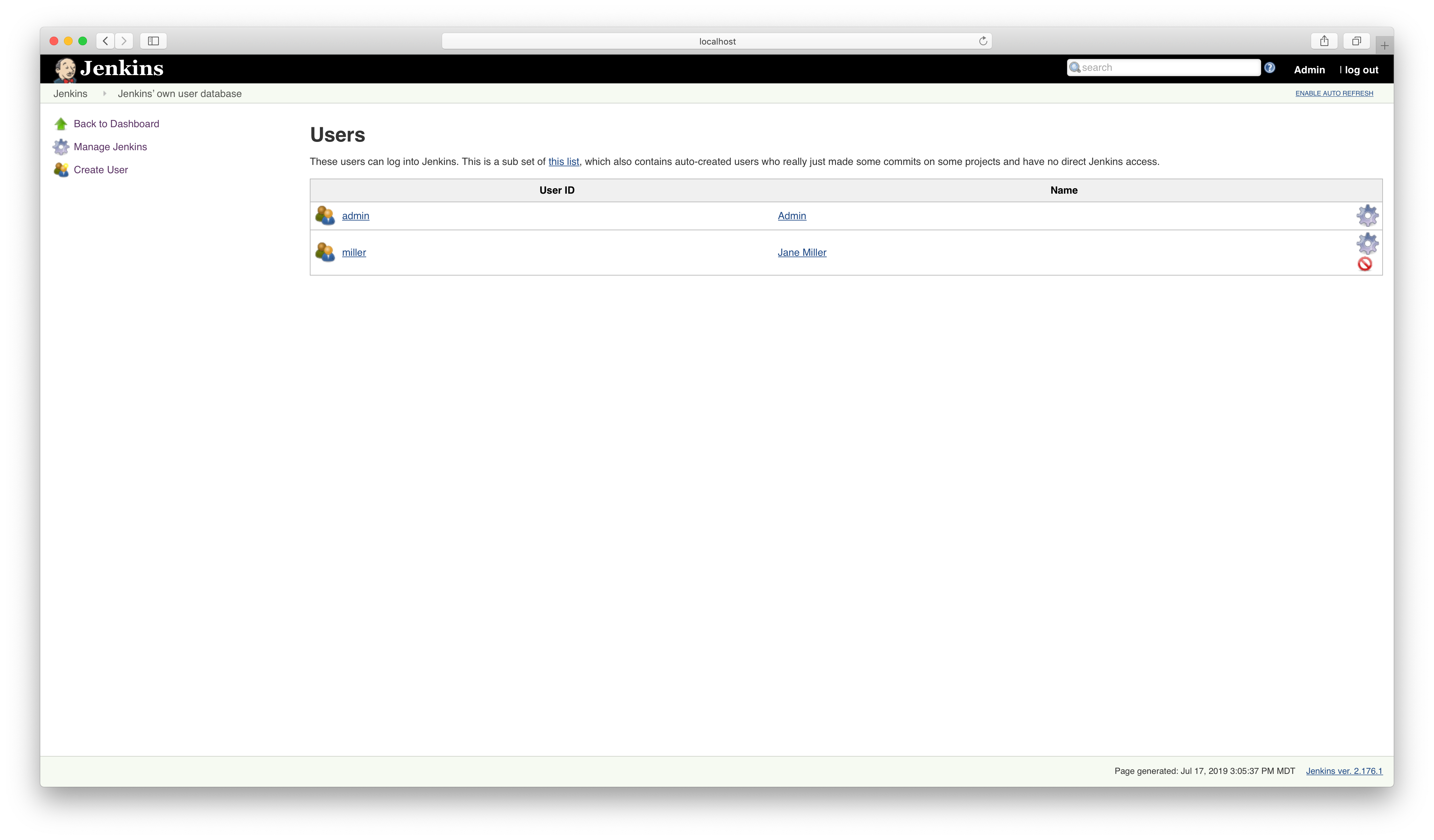Enable auto refresh
1434x840 pixels.
point(1334,93)
